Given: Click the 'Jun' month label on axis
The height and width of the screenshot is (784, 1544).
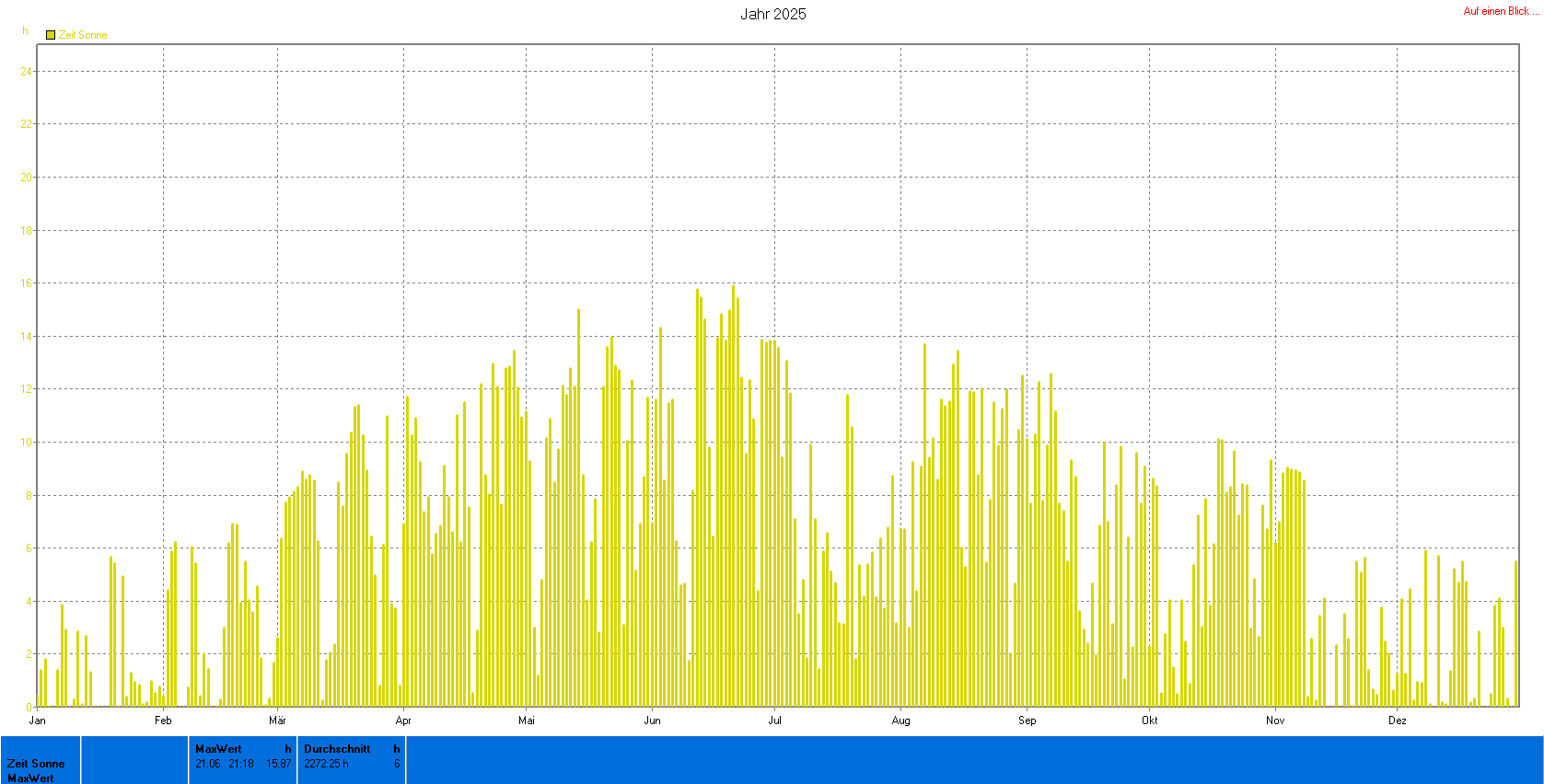Looking at the screenshot, I should click(x=652, y=721).
